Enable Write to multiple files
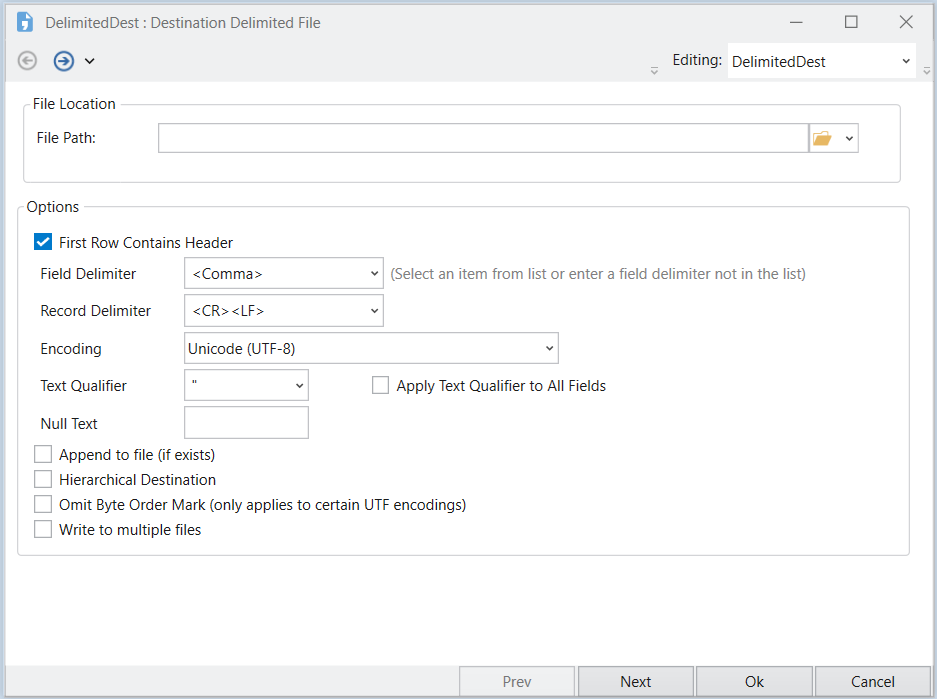Viewport: 937px width, 699px height. click(x=43, y=530)
